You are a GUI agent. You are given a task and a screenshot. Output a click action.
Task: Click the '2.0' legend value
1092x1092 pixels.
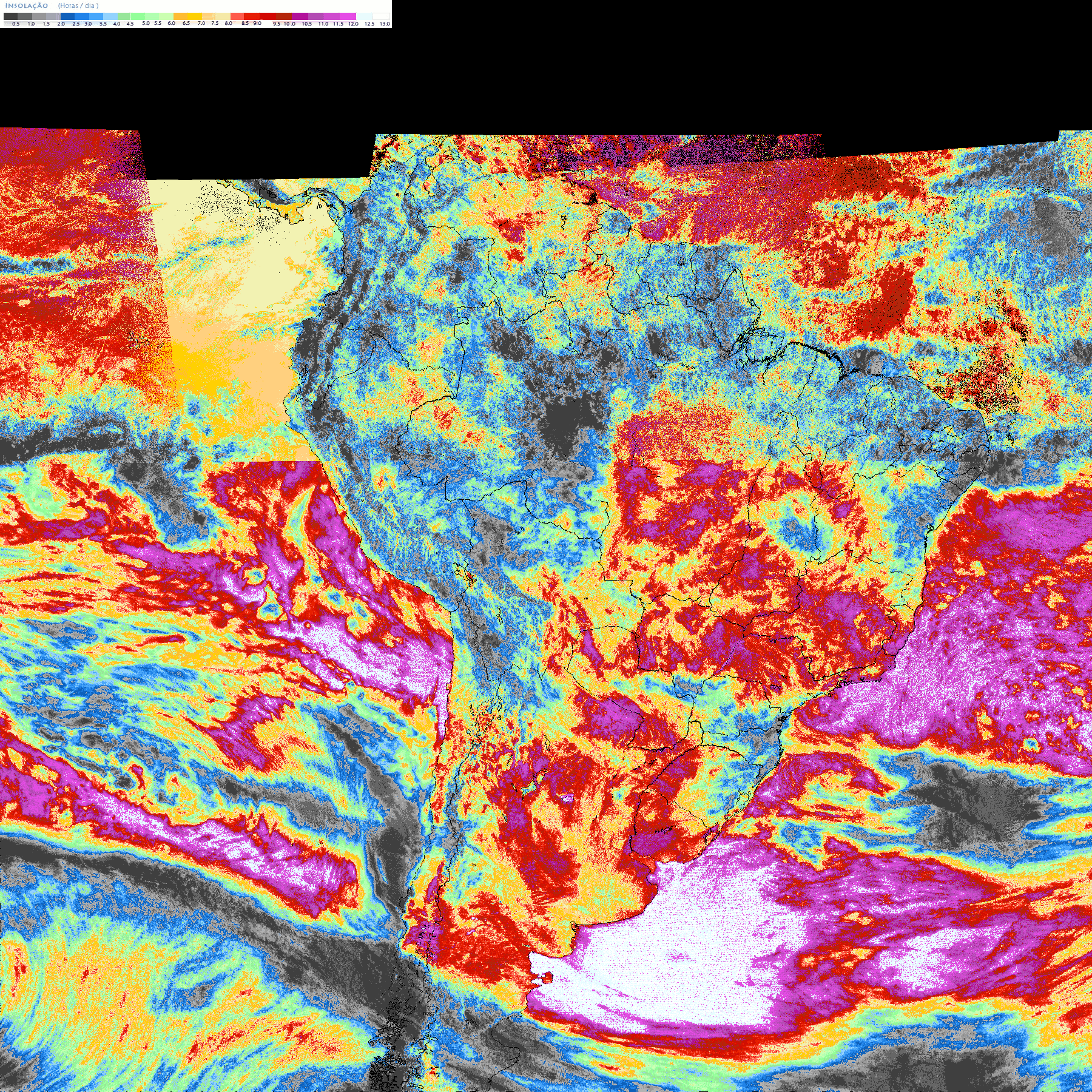click(x=61, y=24)
